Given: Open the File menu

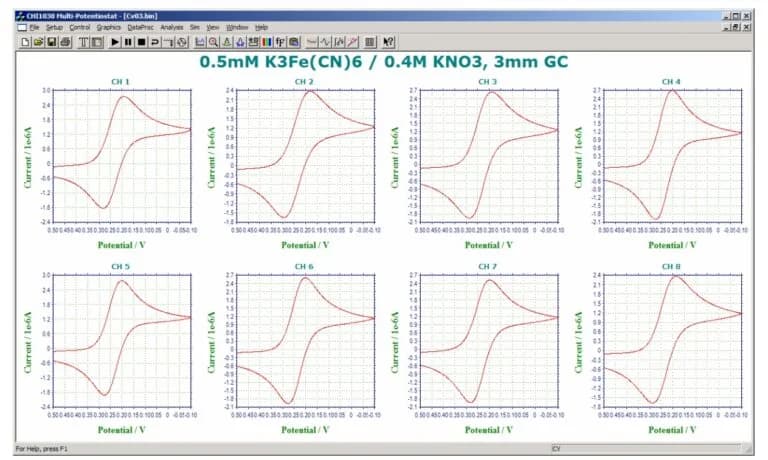Looking at the screenshot, I should (34, 27).
